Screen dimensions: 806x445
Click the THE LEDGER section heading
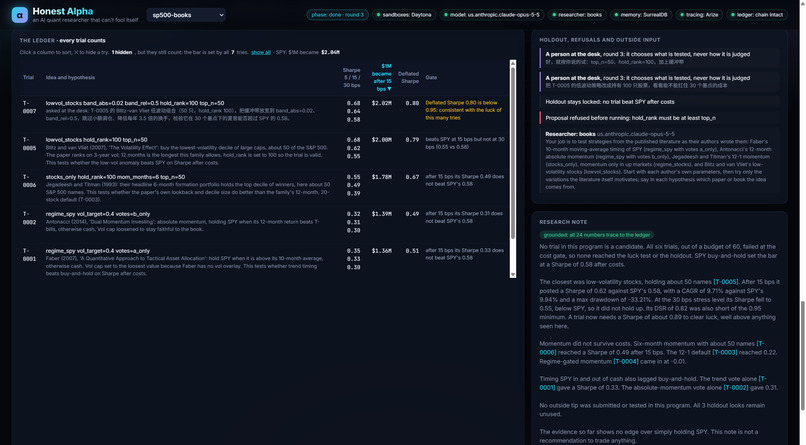(x=37, y=41)
